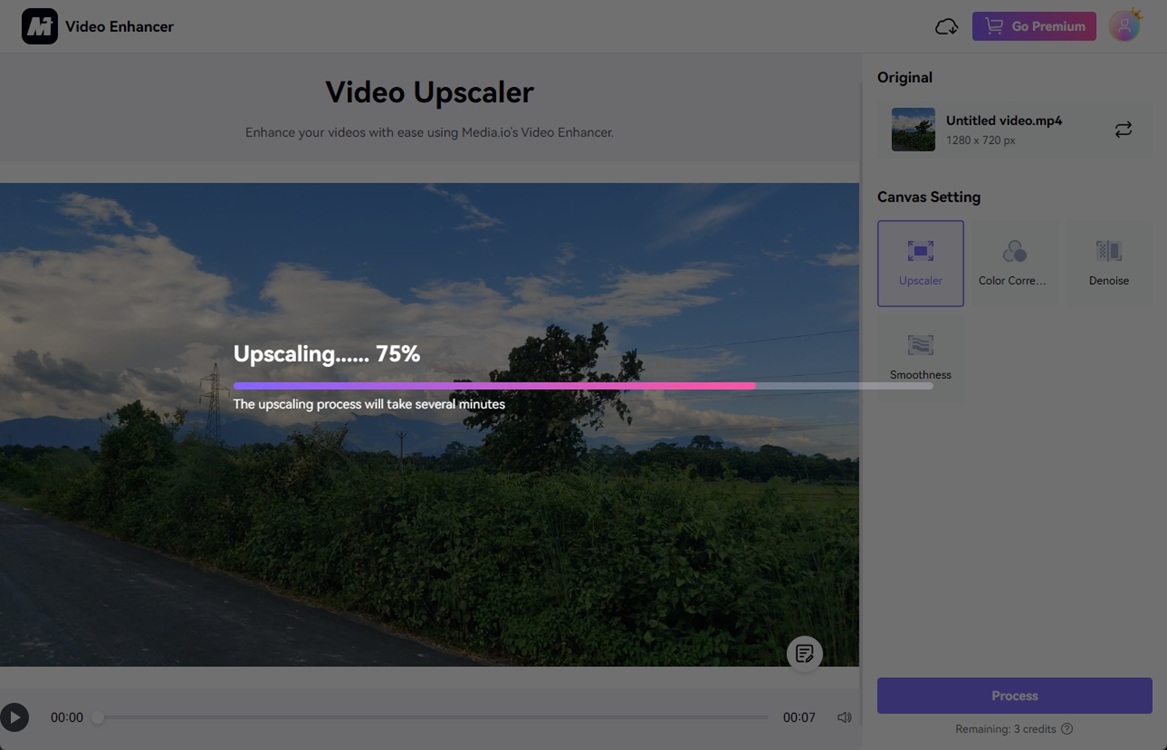Click the Untitled video.mp4 thumbnail

coord(912,129)
